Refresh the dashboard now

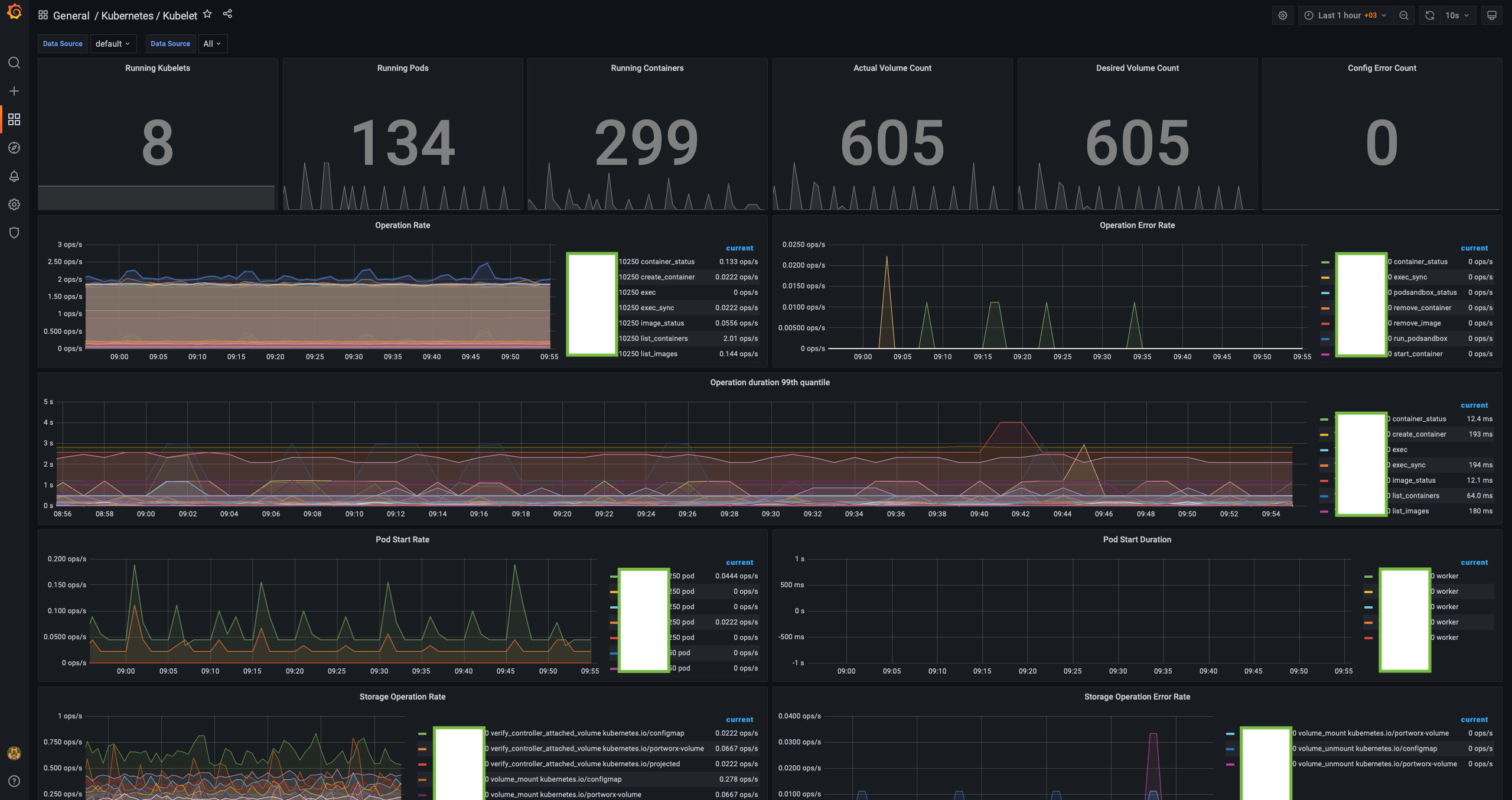click(x=1430, y=15)
